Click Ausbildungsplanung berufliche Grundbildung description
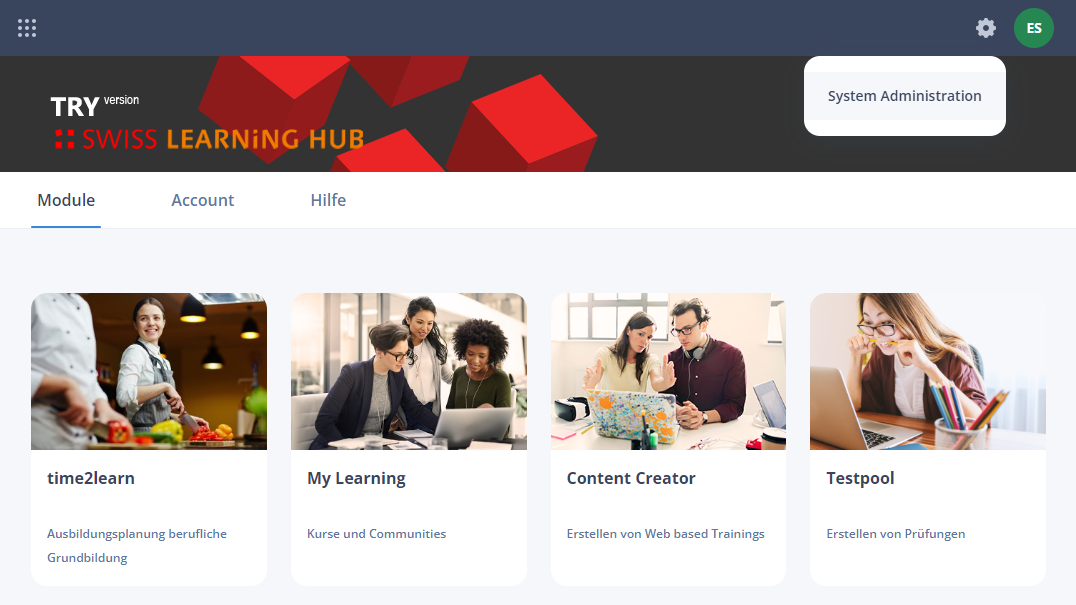Image resolution: width=1076 pixels, height=605 pixels. tap(137, 545)
